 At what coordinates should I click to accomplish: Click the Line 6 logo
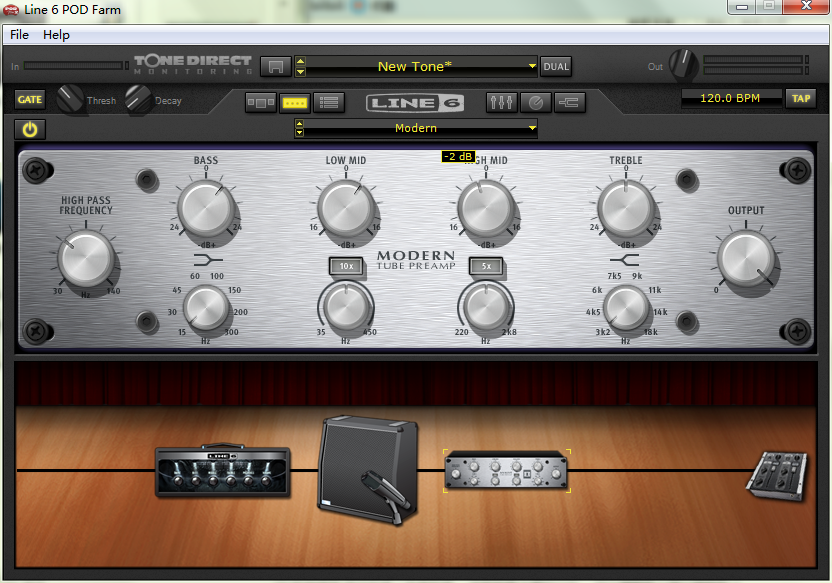coord(415,103)
